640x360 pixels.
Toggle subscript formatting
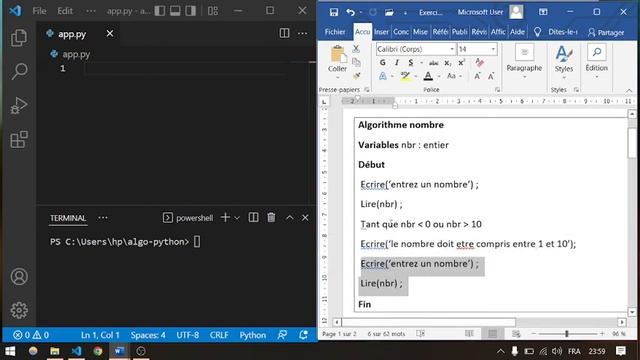click(x=447, y=63)
